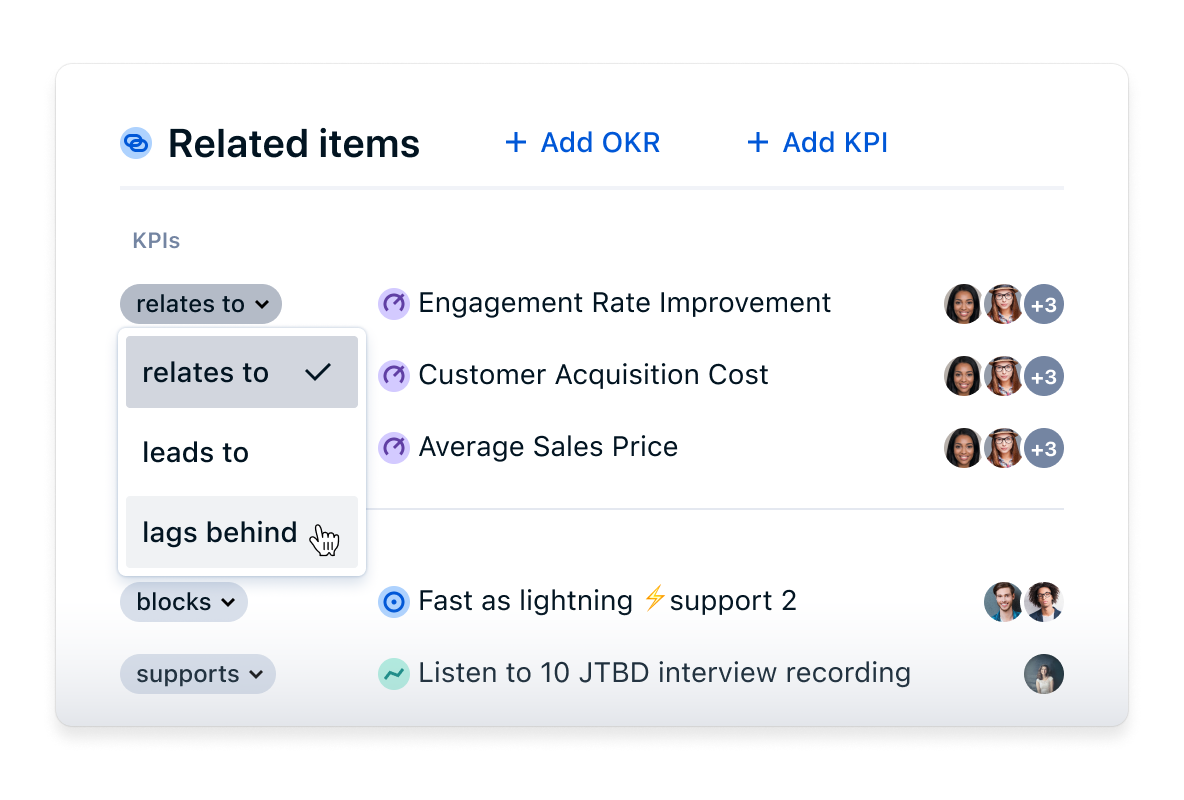Viewport: 1184px width, 800px height.
Task: Click the gauge icon beside Customer Acquisition Cost
Action: [x=393, y=375]
